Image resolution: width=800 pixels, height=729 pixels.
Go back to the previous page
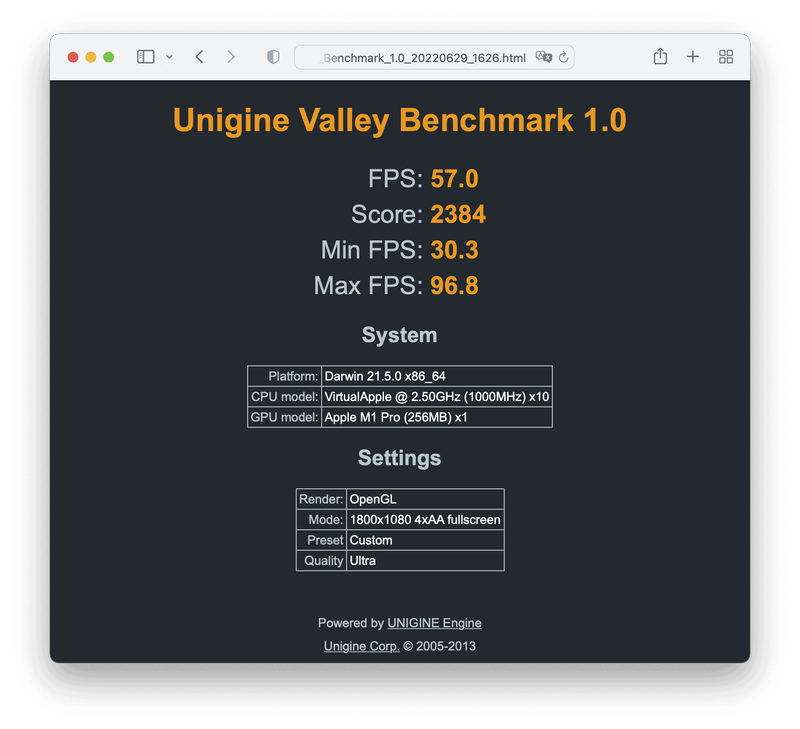pos(200,57)
